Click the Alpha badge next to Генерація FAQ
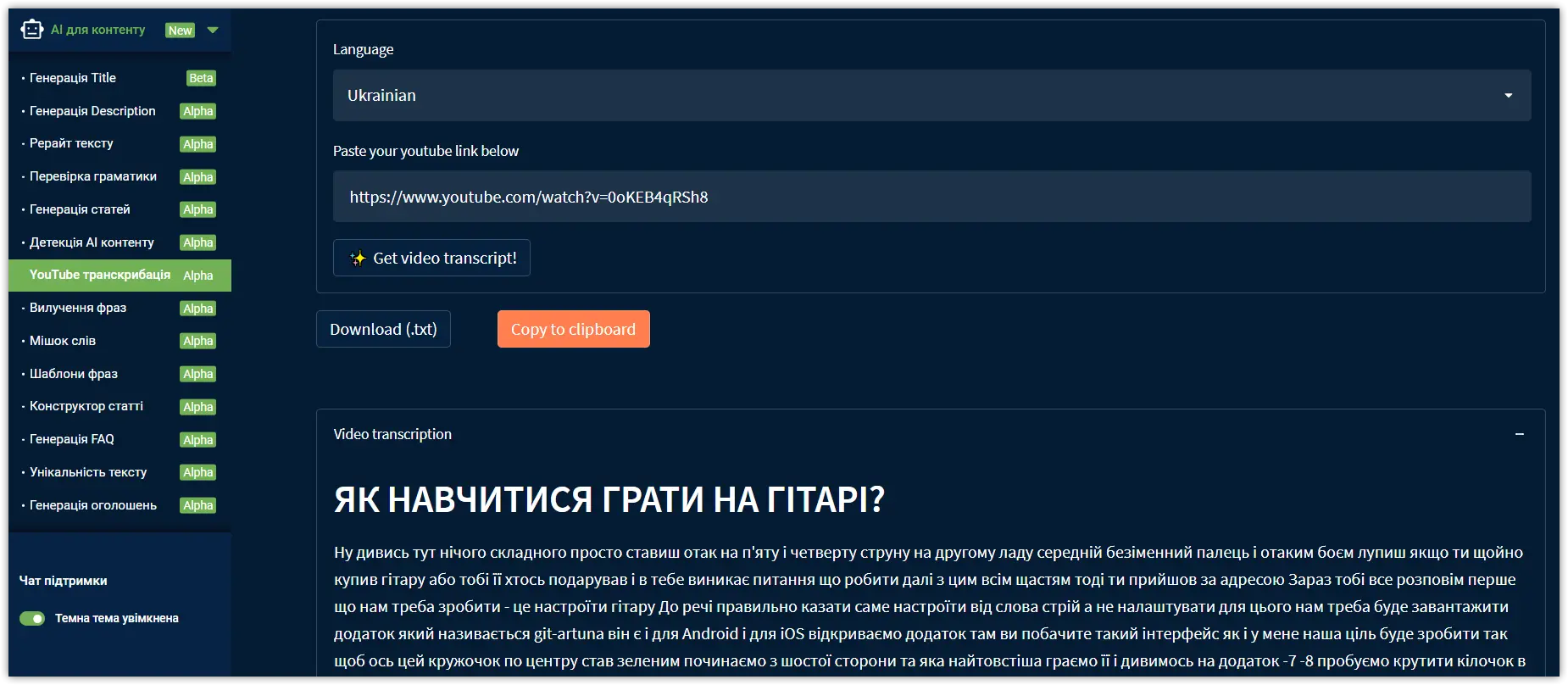The height and width of the screenshot is (685, 1568). tap(198, 440)
